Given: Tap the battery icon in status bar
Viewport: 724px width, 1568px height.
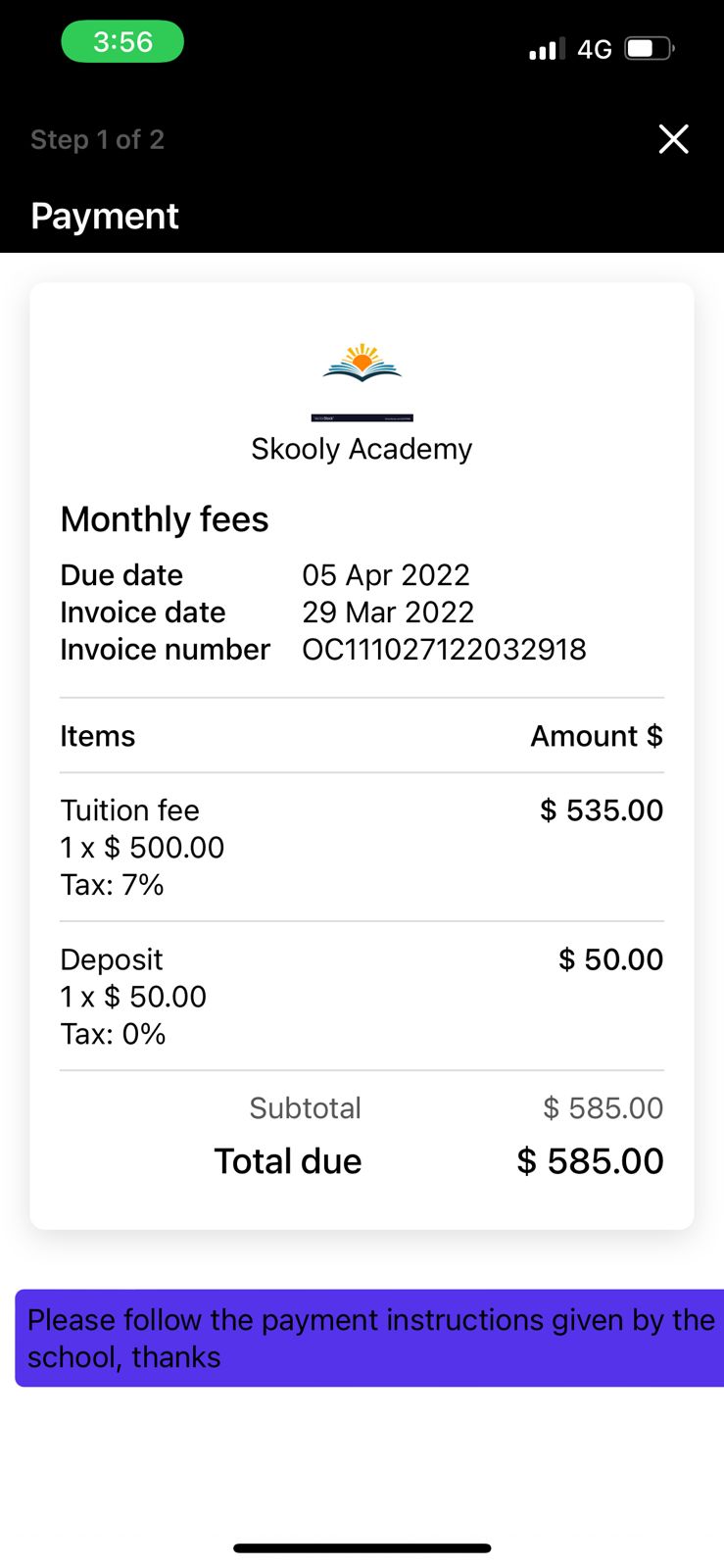Looking at the screenshot, I should pyautogui.click(x=650, y=48).
